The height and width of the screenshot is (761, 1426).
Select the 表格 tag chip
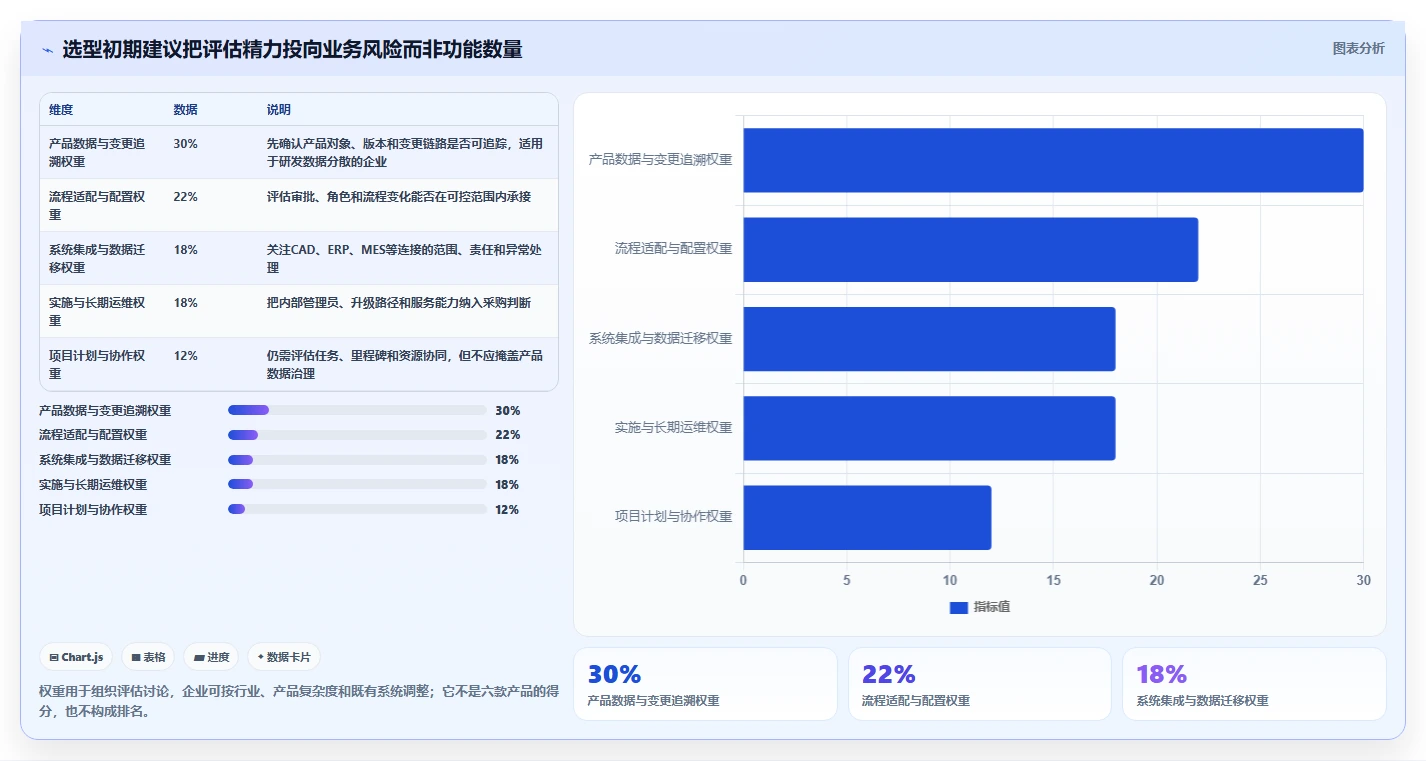coord(148,657)
